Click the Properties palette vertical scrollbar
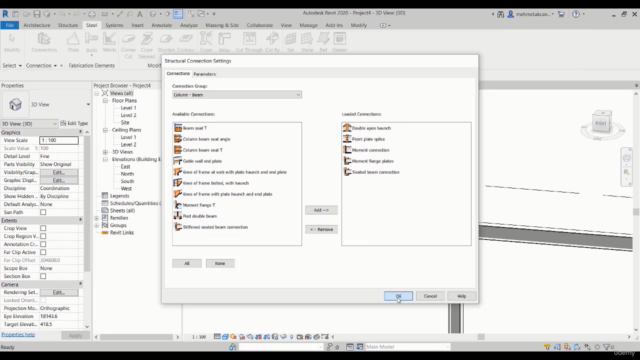Viewport: 640px width, 360px height. pos(87,204)
